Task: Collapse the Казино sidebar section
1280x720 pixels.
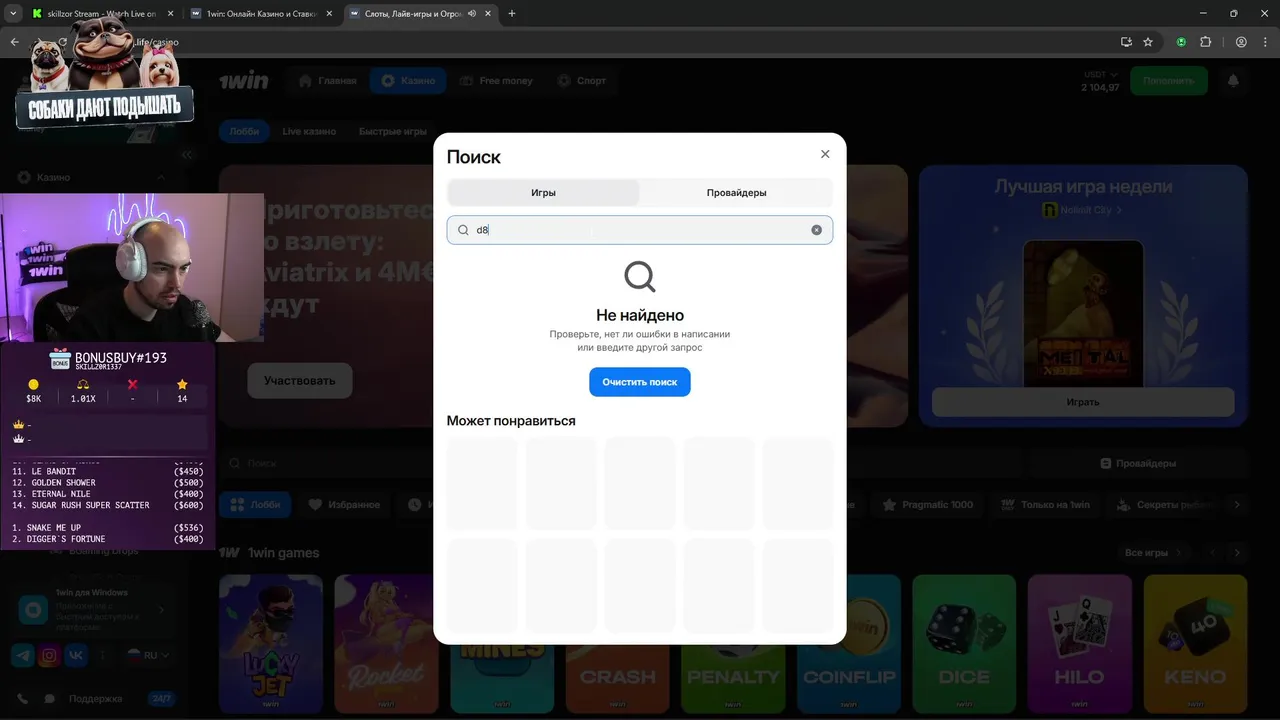Action: pos(161,178)
